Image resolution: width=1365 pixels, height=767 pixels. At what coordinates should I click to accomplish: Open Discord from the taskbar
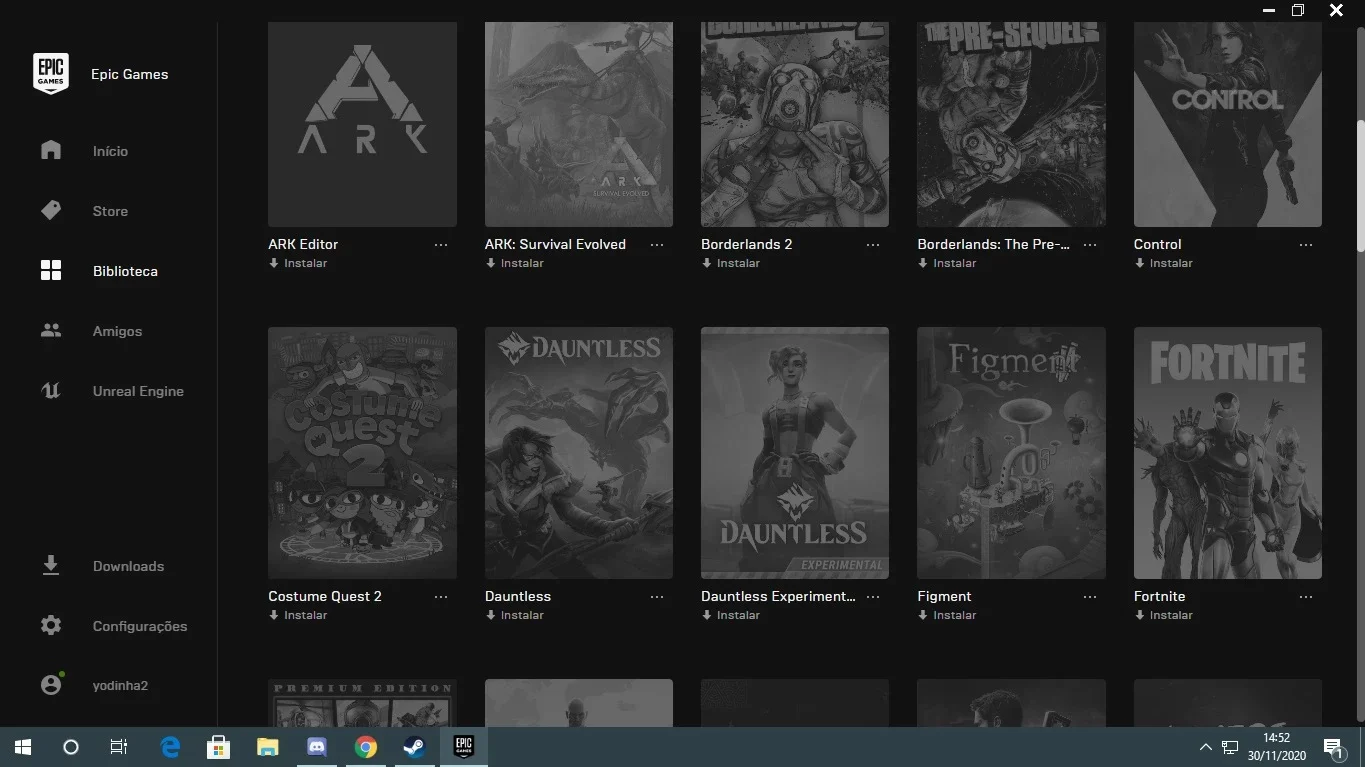point(316,747)
